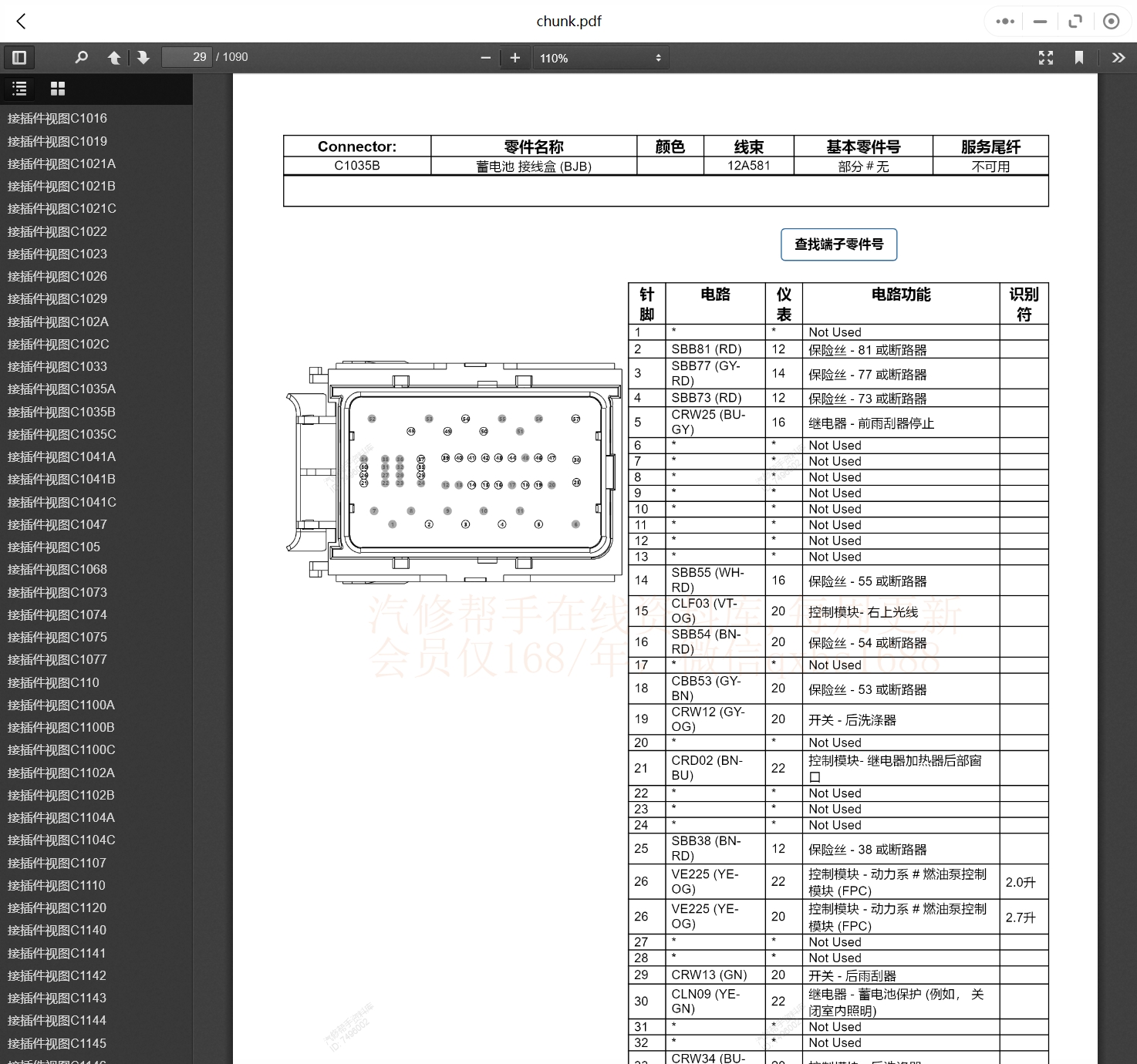Open the zoom level dropdown showing 110%
This screenshot has width=1137, height=1064.
point(601,57)
